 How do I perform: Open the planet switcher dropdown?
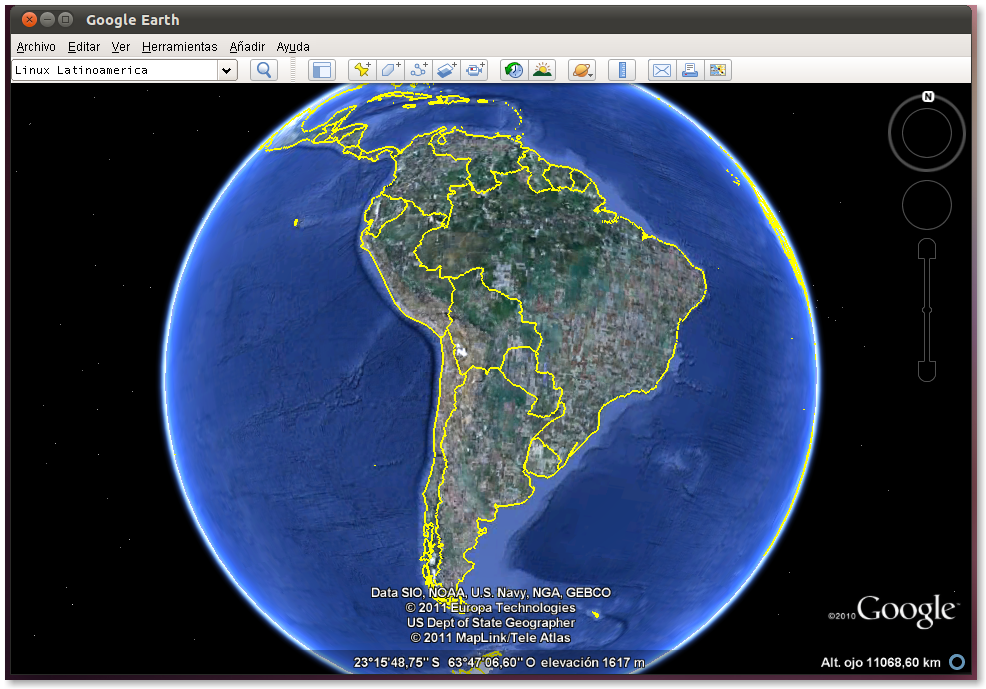point(581,70)
